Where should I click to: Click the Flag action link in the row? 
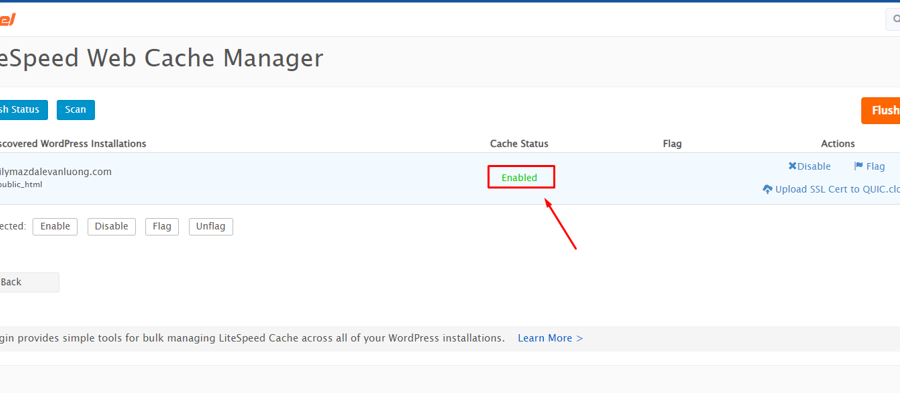tap(870, 166)
